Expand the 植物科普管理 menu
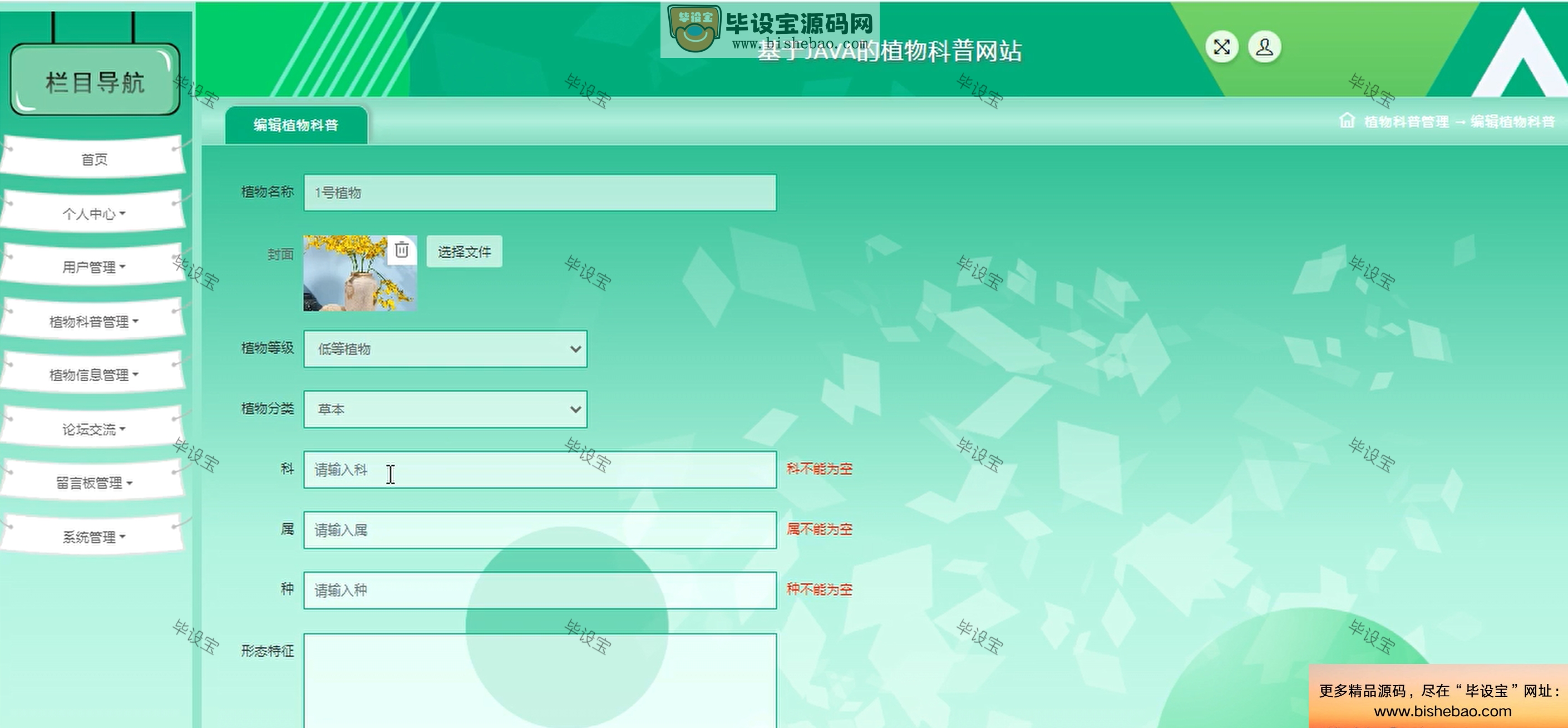 93,321
